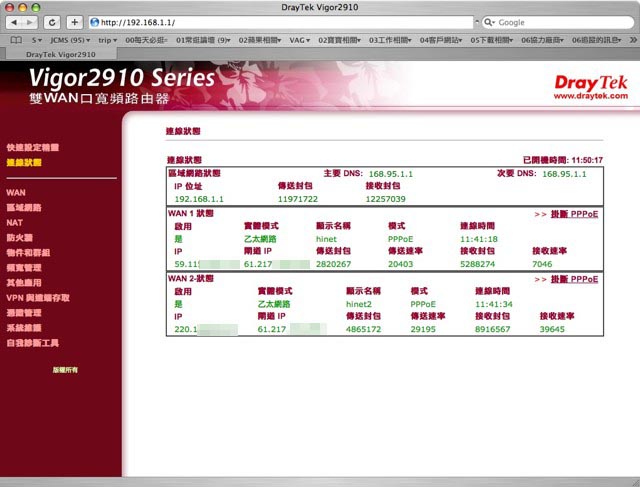
Task: Open the VPN 與遠端存取 sidebar menu
Action: point(38,298)
